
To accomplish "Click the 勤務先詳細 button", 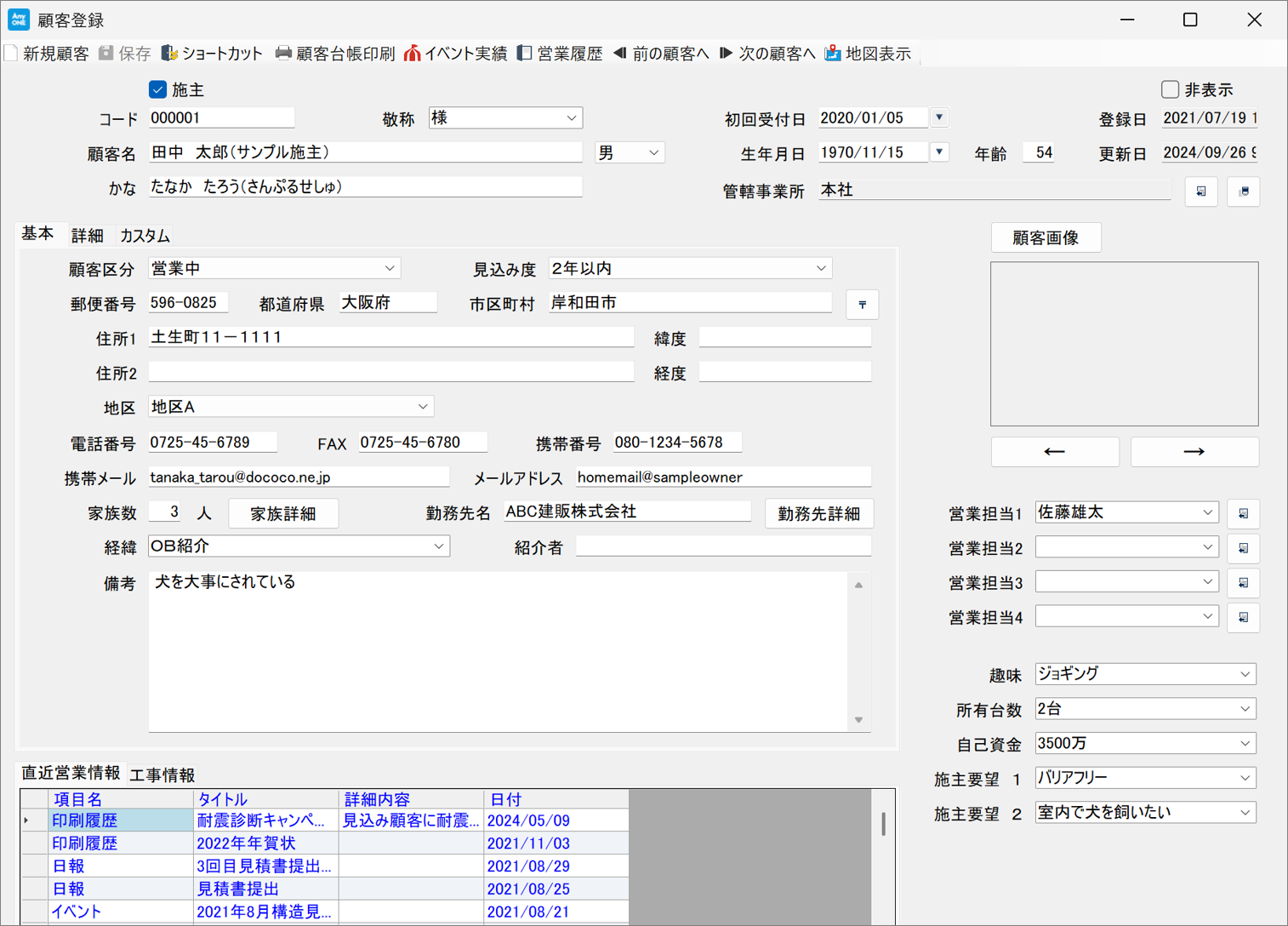I will tap(818, 514).
